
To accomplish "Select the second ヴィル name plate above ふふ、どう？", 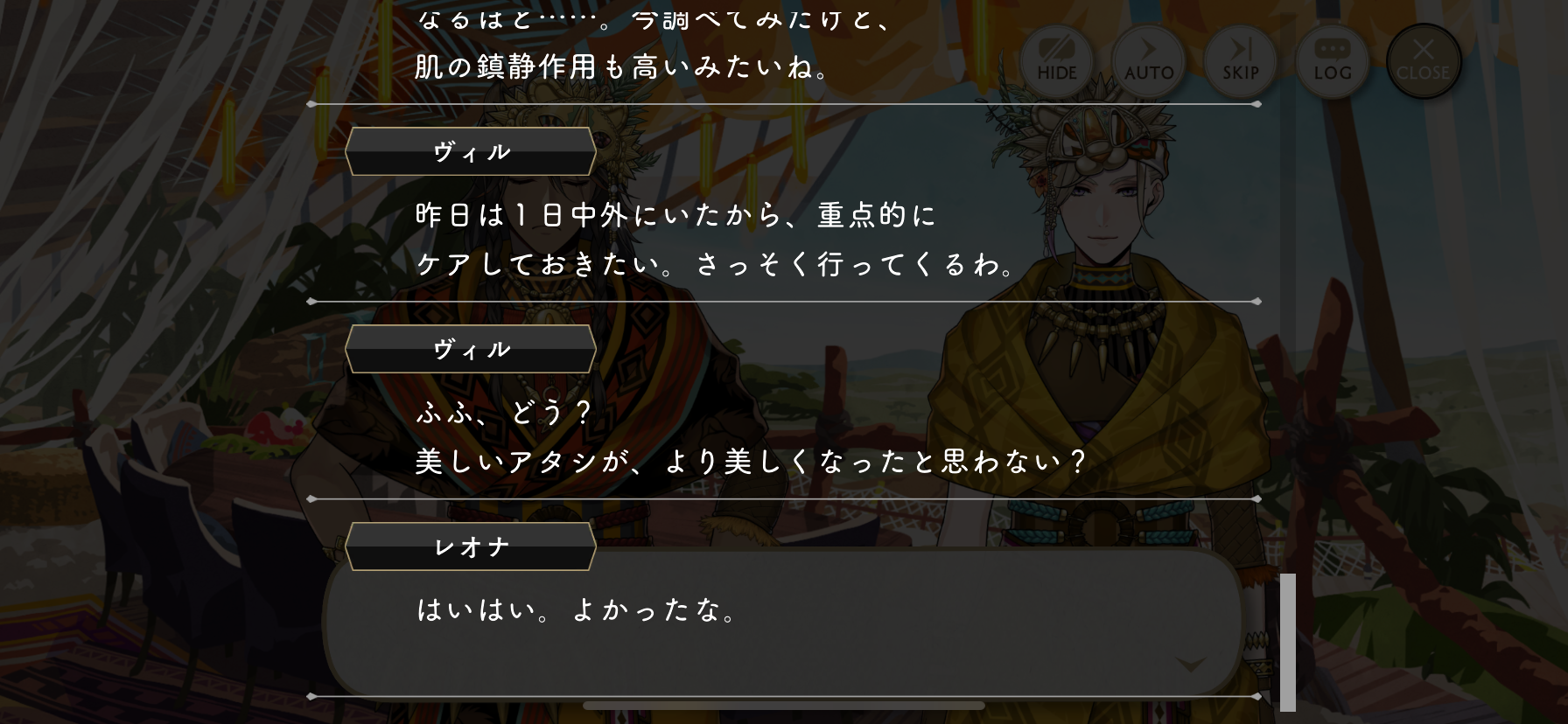I will [x=471, y=350].
